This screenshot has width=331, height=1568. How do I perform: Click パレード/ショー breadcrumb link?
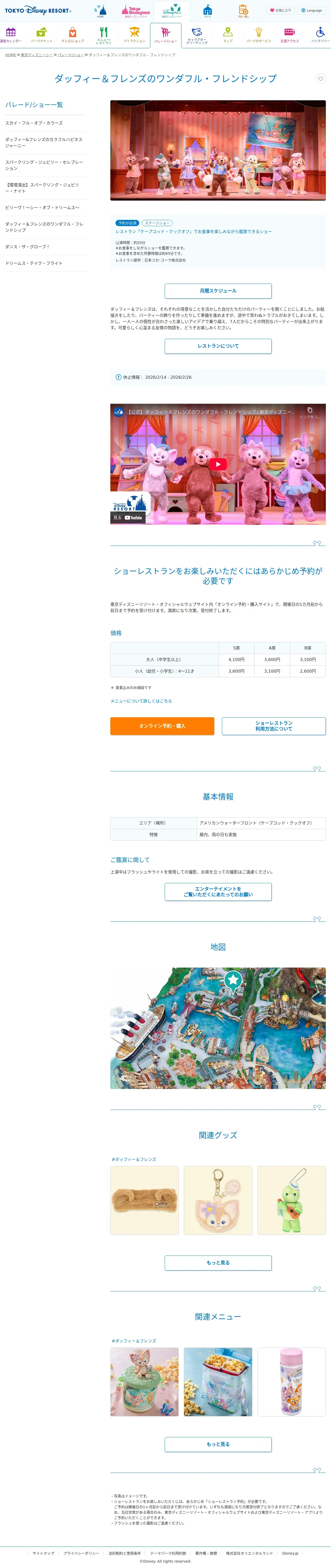(x=71, y=55)
